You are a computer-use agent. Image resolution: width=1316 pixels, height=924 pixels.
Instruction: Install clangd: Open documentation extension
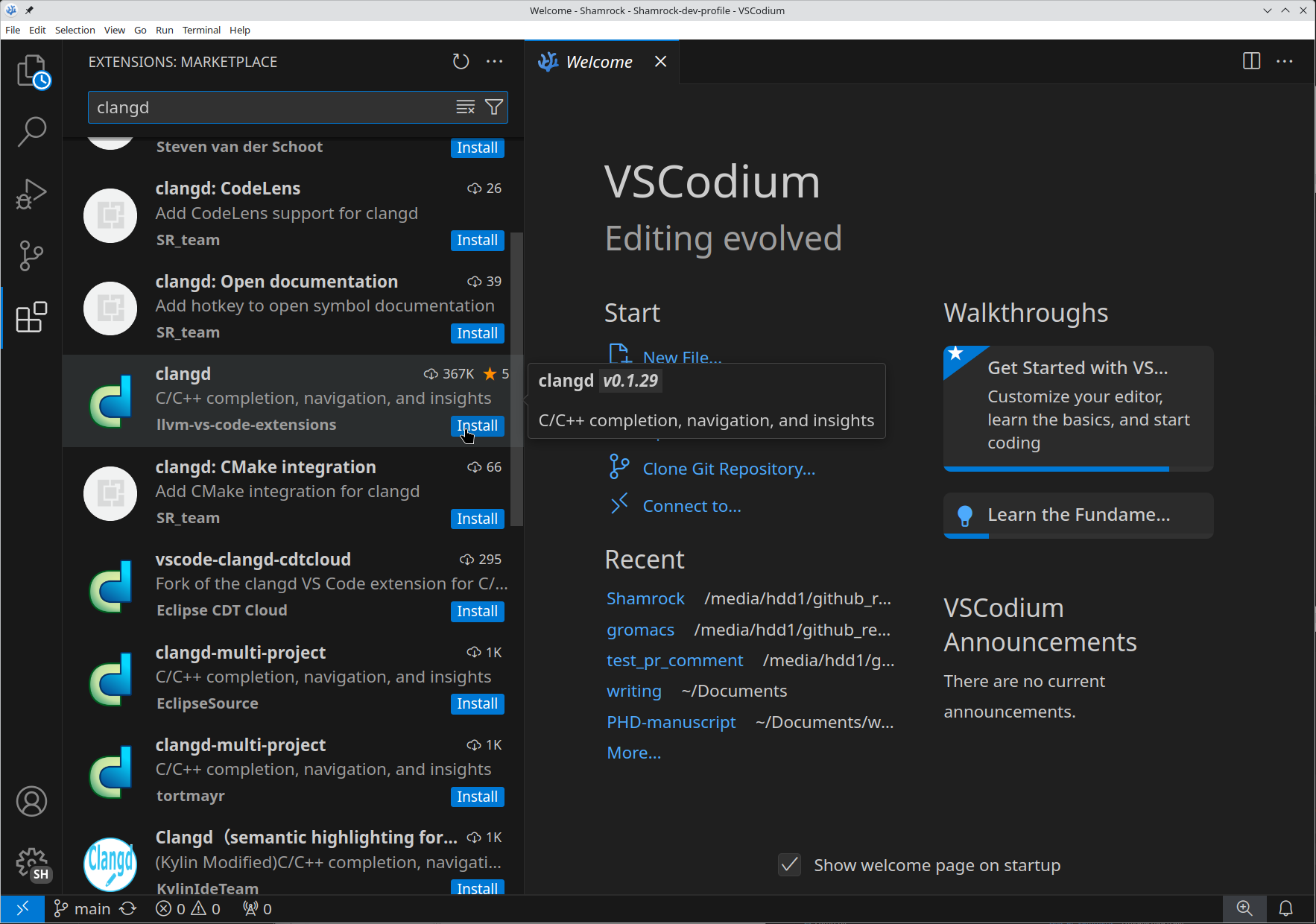[x=477, y=333]
